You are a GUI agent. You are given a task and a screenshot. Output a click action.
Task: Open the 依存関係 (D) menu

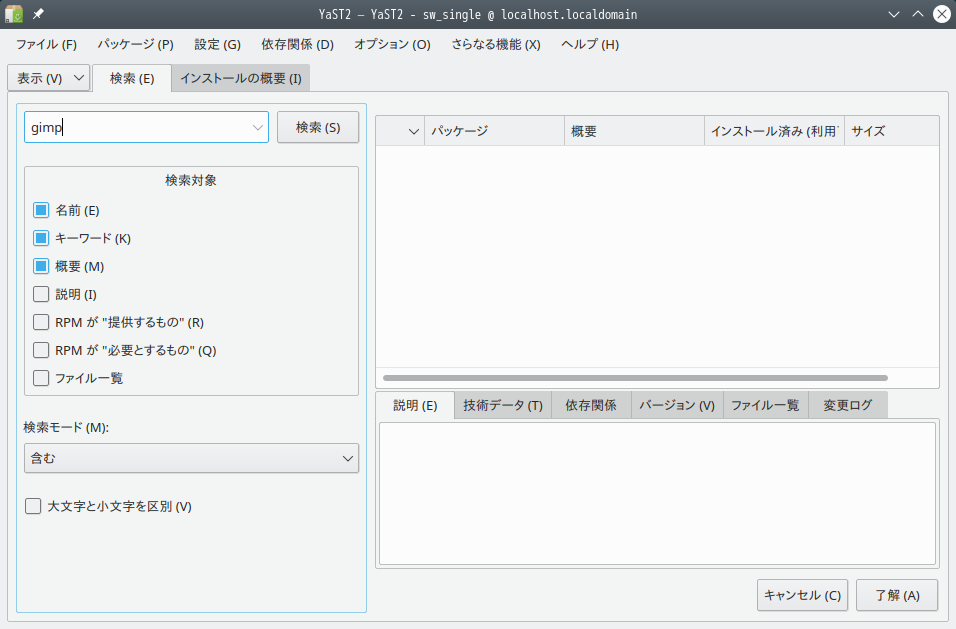pos(298,44)
